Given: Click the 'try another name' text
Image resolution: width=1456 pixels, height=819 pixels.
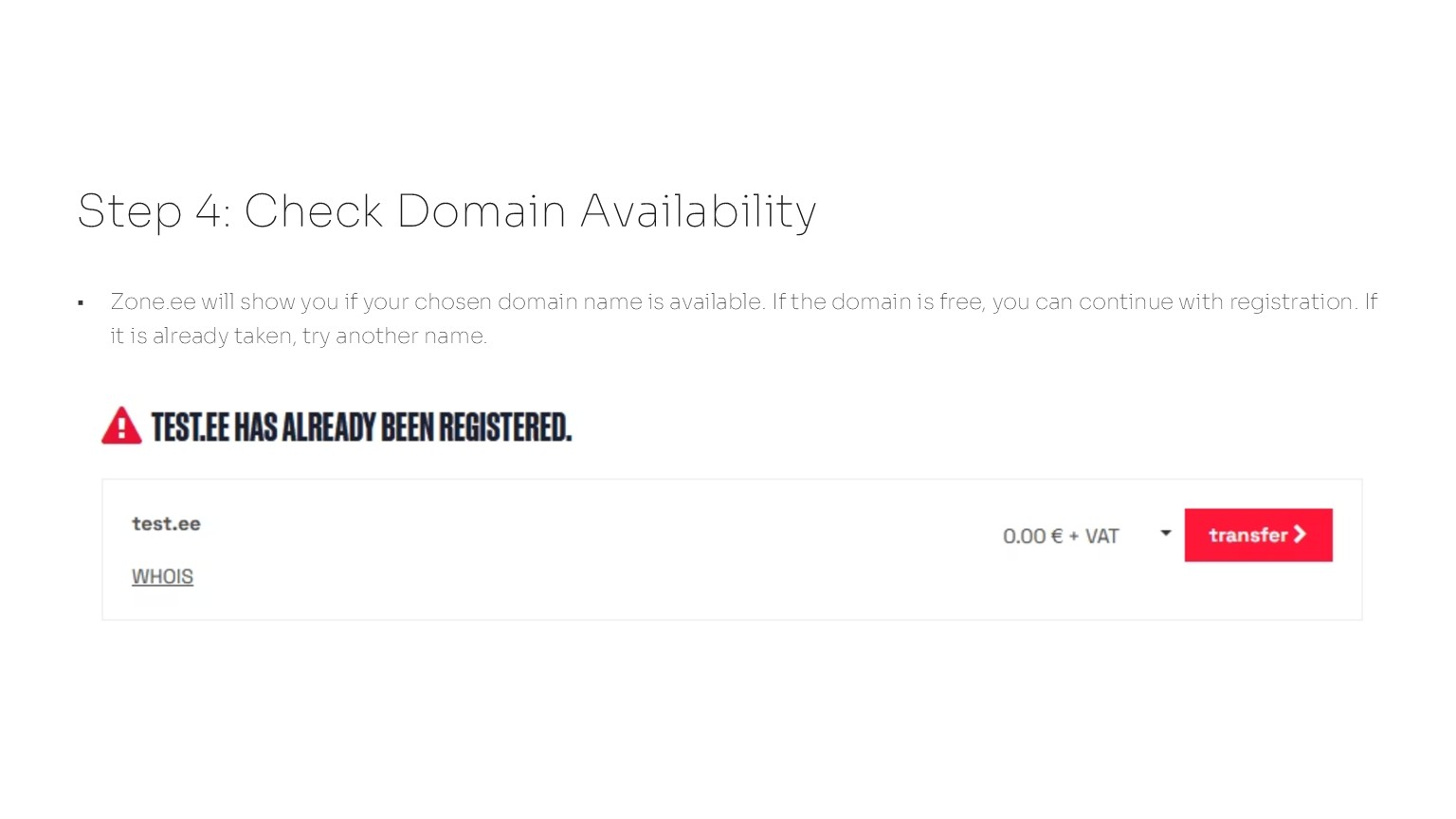Looking at the screenshot, I should point(394,337).
